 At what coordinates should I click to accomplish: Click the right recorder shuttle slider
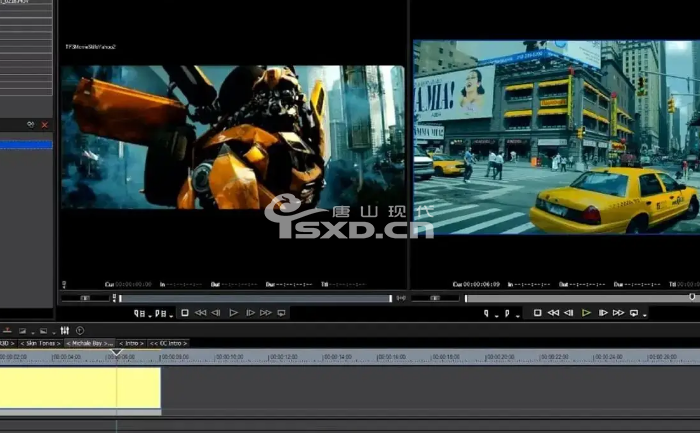pyautogui.click(x=435, y=298)
